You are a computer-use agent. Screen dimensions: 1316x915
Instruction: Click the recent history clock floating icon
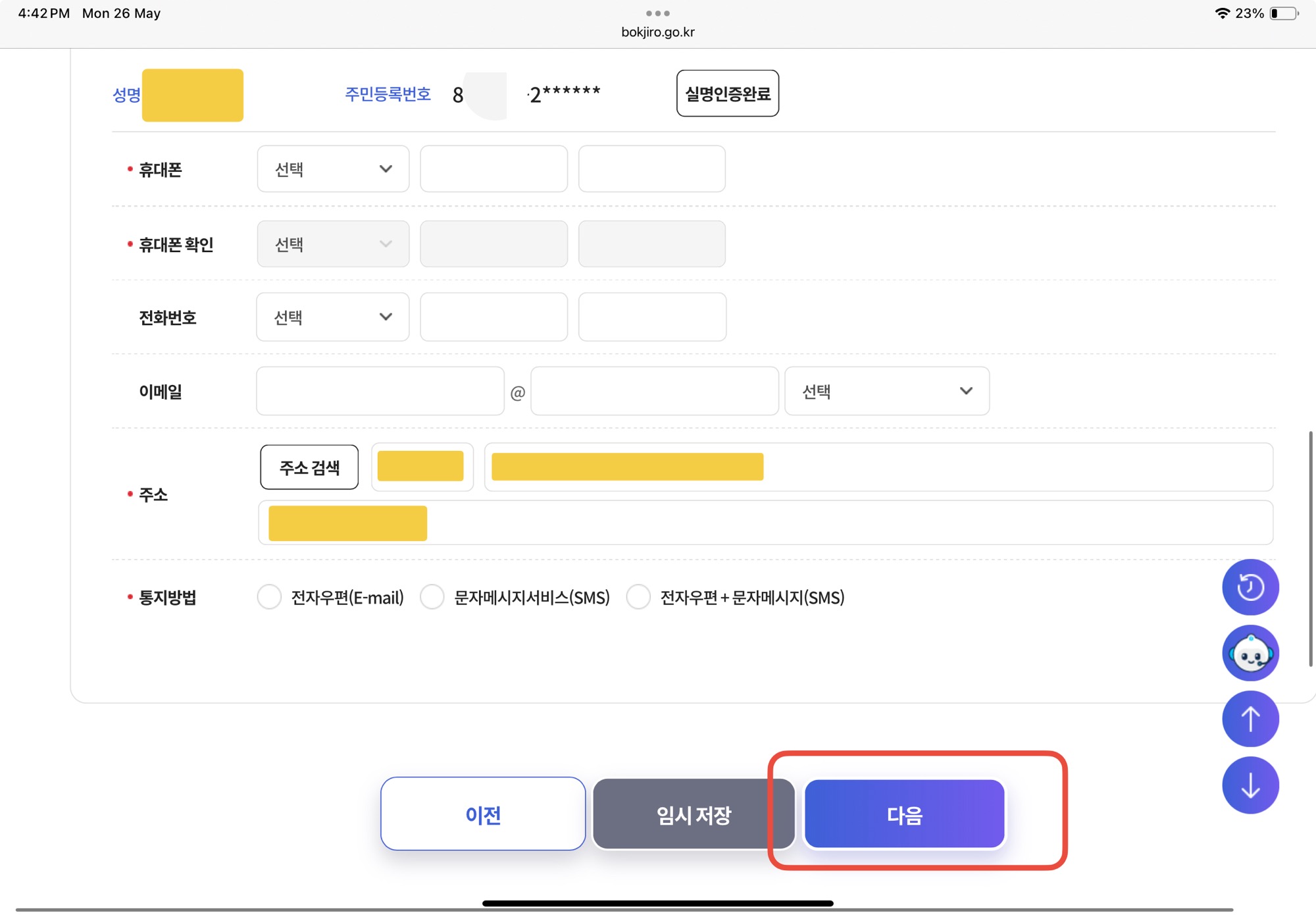coord(1250,587)
